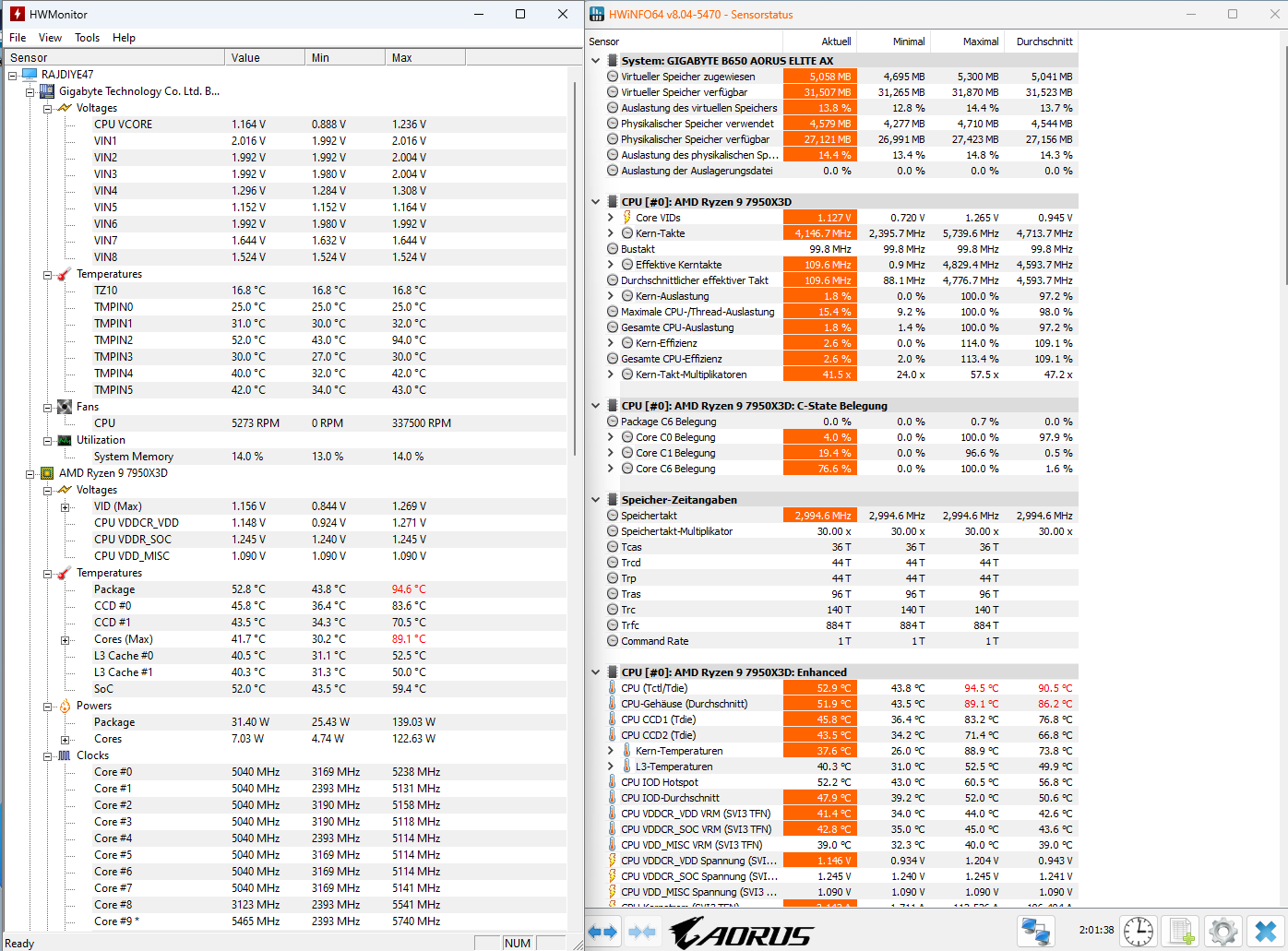Click the Aktuell column header in HWiNFO

tap(820, 42)
